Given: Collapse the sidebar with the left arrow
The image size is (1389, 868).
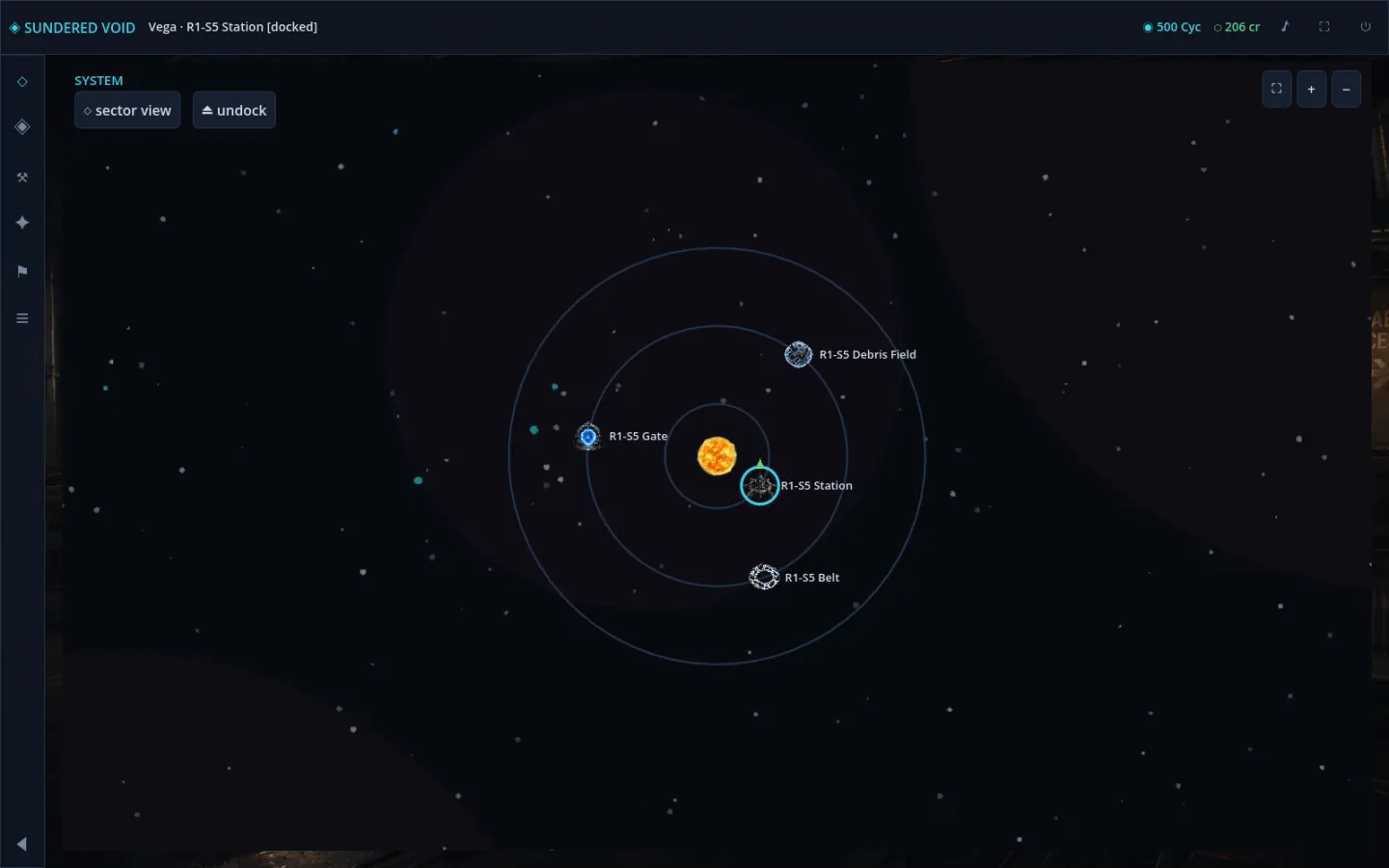Looking at the screenshot, I should pos(22,844).
